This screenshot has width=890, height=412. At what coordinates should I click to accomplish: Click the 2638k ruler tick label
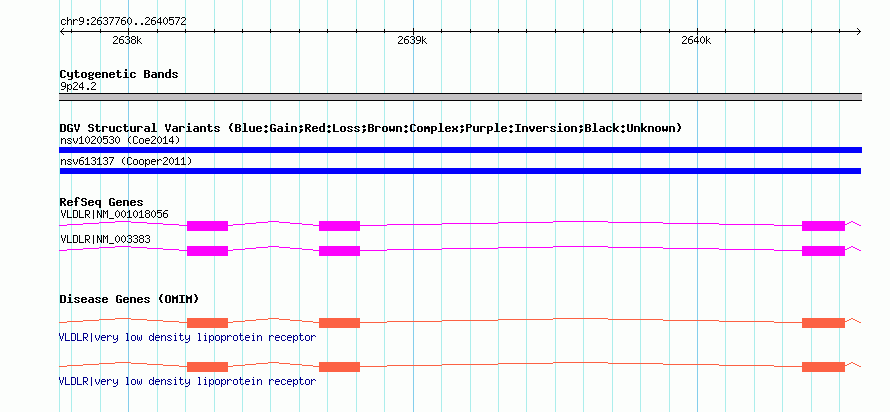pos(127,40)
